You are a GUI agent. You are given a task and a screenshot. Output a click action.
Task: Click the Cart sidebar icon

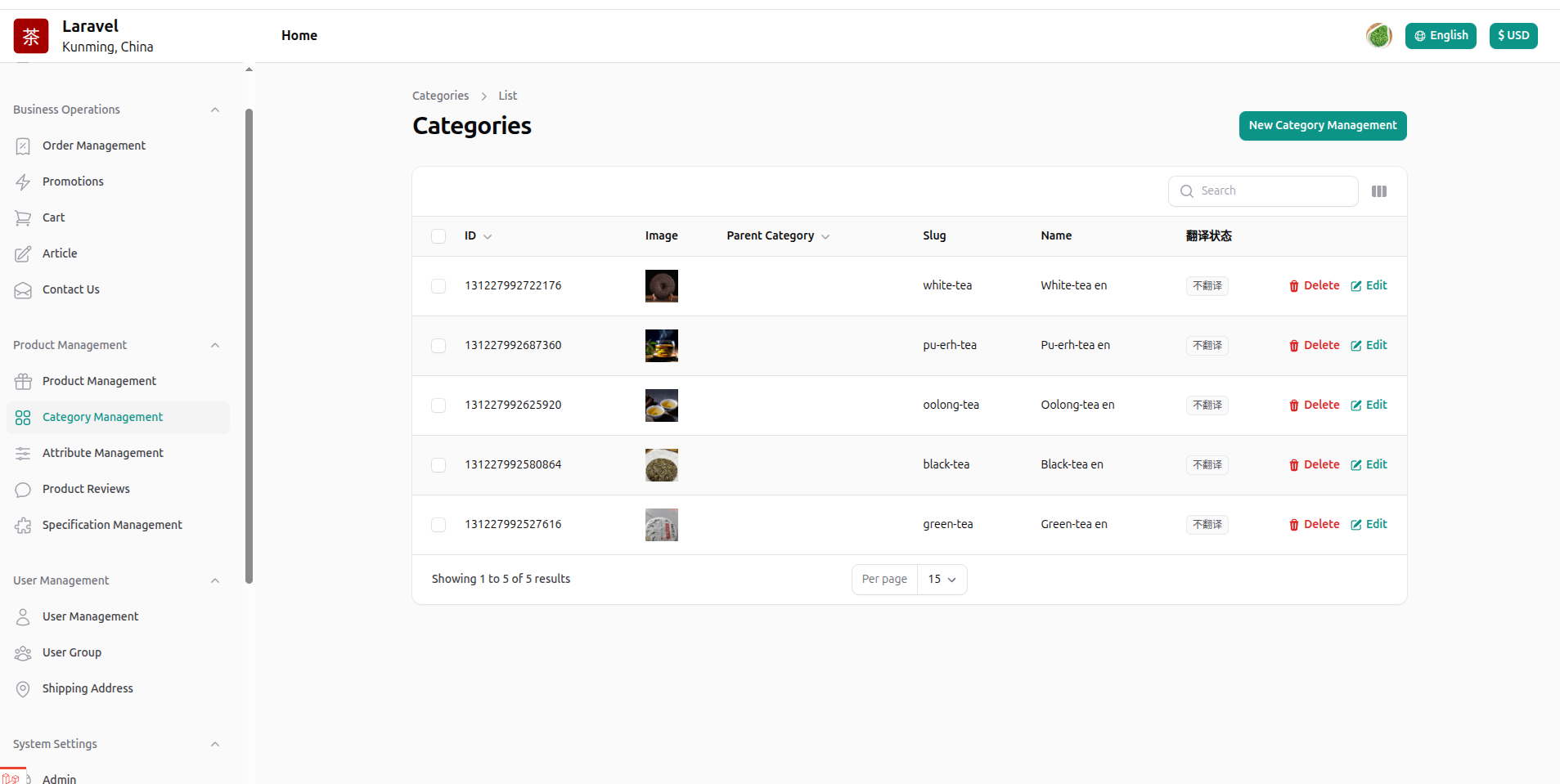point(23,218)
